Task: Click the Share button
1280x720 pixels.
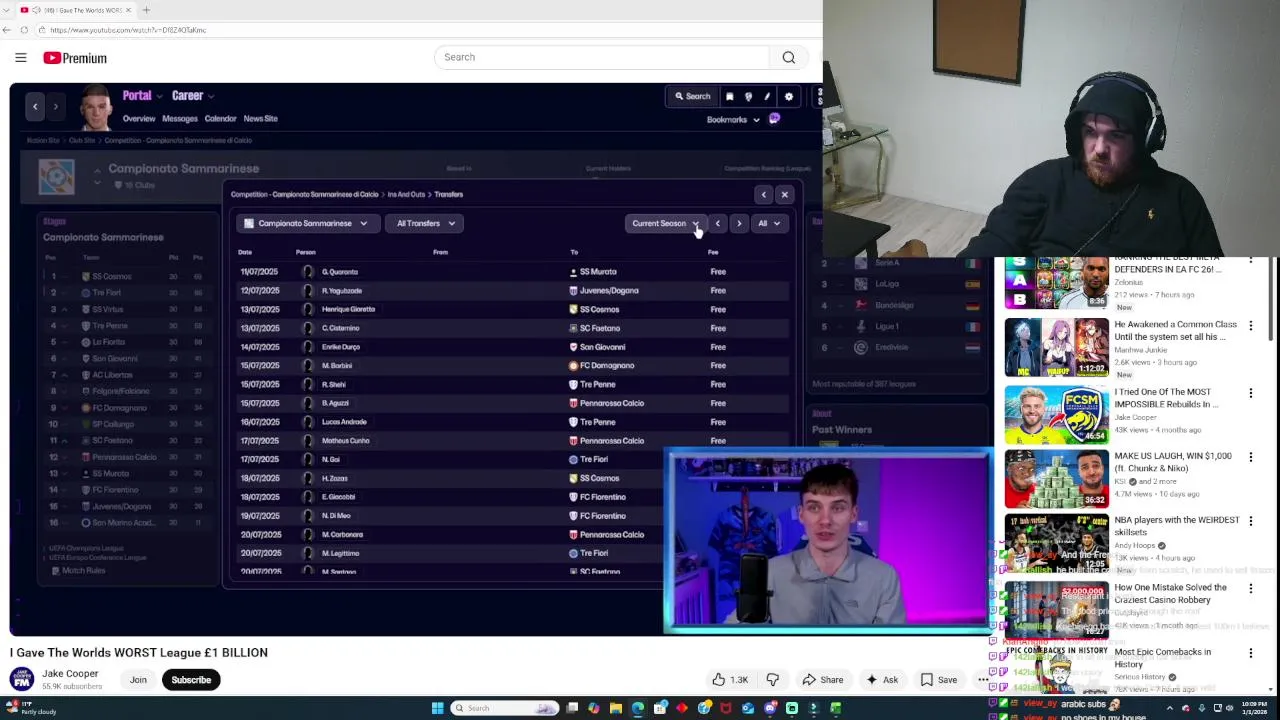Action: pyautogui.click(x=821, y=680)
